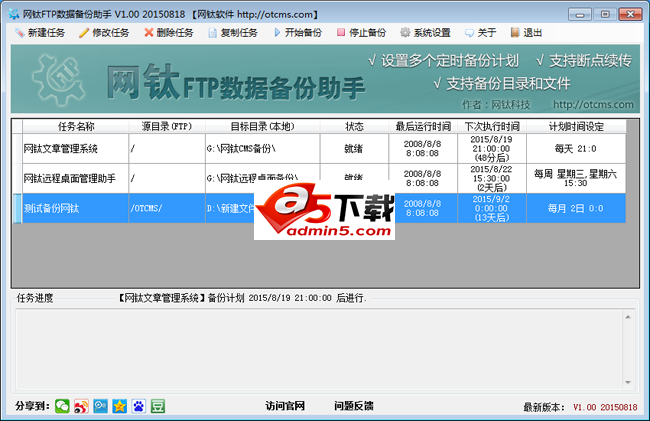Click the 最后运行时间 column header
The width and height of the screenshot is (650, 421).
click(423, 126)
